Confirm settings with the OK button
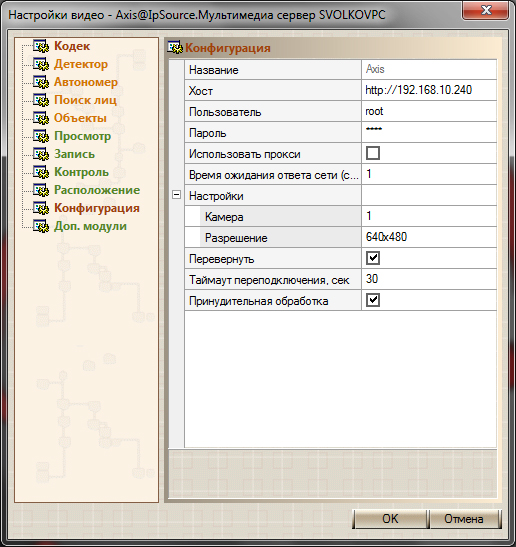 [390, 519]
